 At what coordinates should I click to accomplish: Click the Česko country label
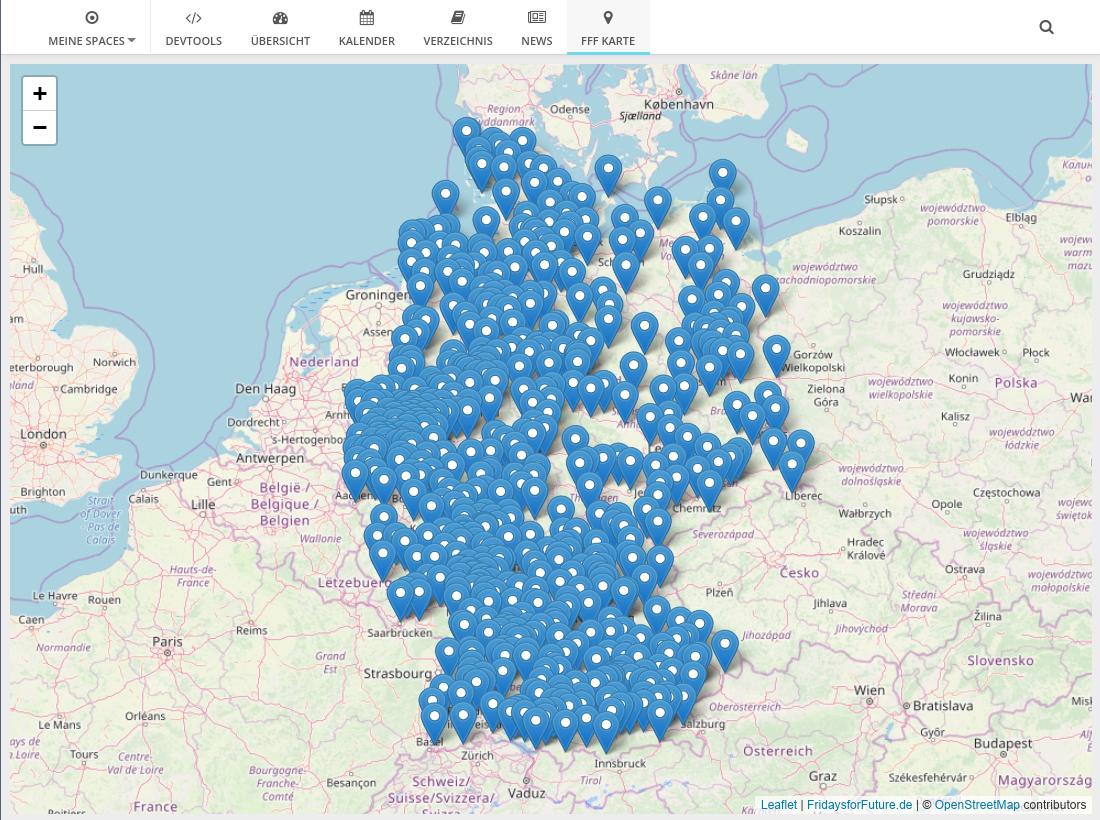pyautogui.click(x=799, y=572)
